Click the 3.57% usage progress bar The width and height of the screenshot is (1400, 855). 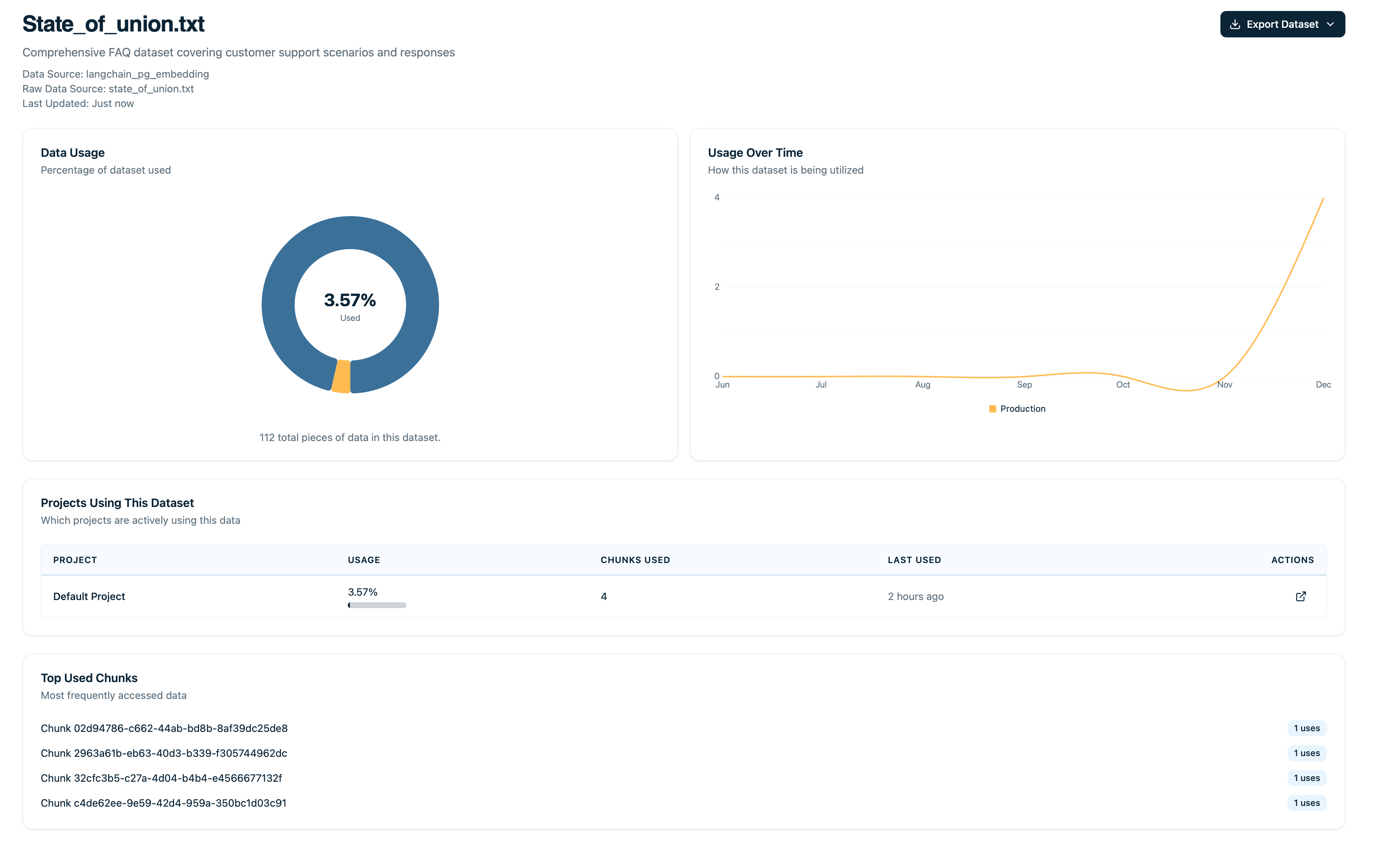(x=377, y=605)
